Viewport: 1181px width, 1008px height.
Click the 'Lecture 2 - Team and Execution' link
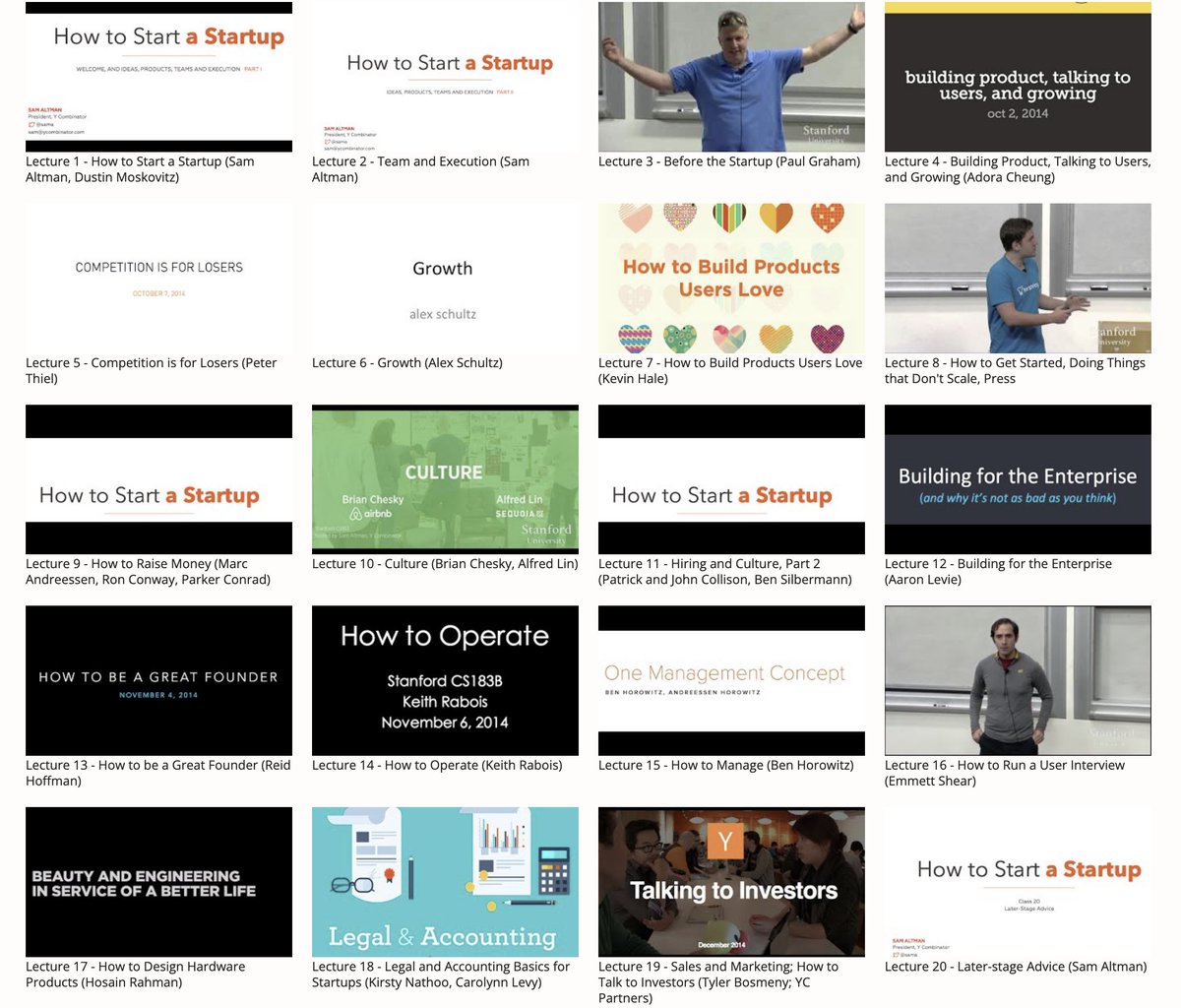point(420,169)
